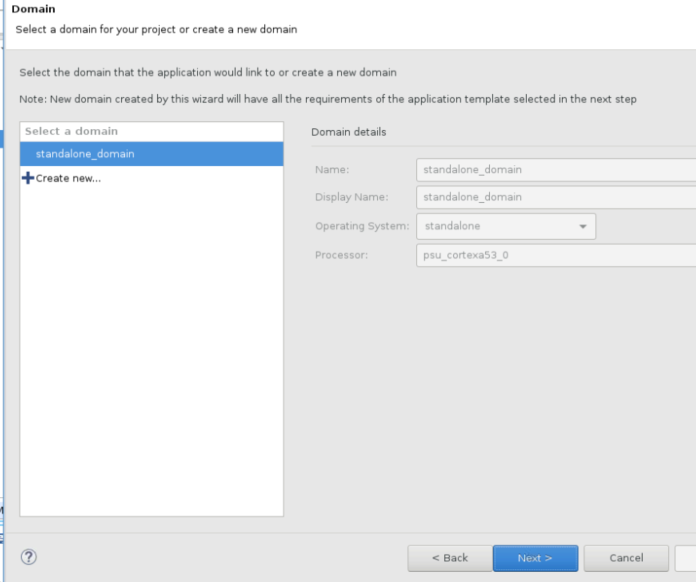The width and height of the screenshot is (696, 582).
Task: Click the plus icon beside Create new
Action: point(27,178)
